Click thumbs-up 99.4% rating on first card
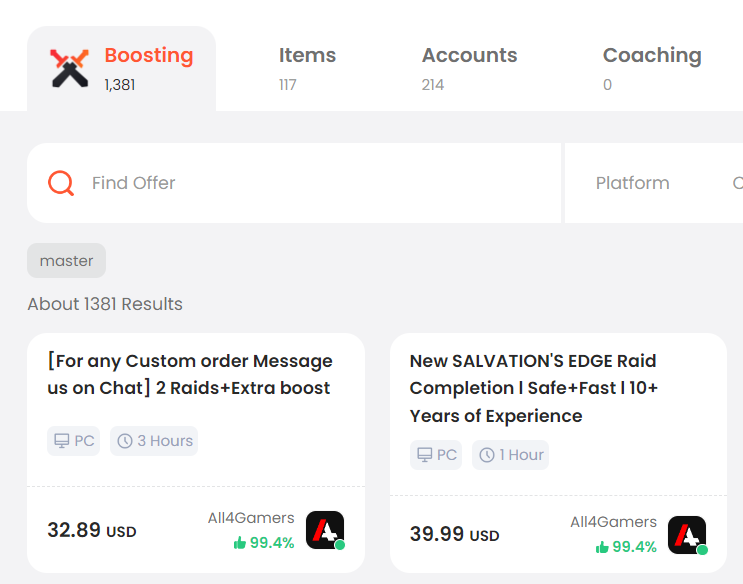The height and width of the screenshot is (584, 743). coord(264,543)
